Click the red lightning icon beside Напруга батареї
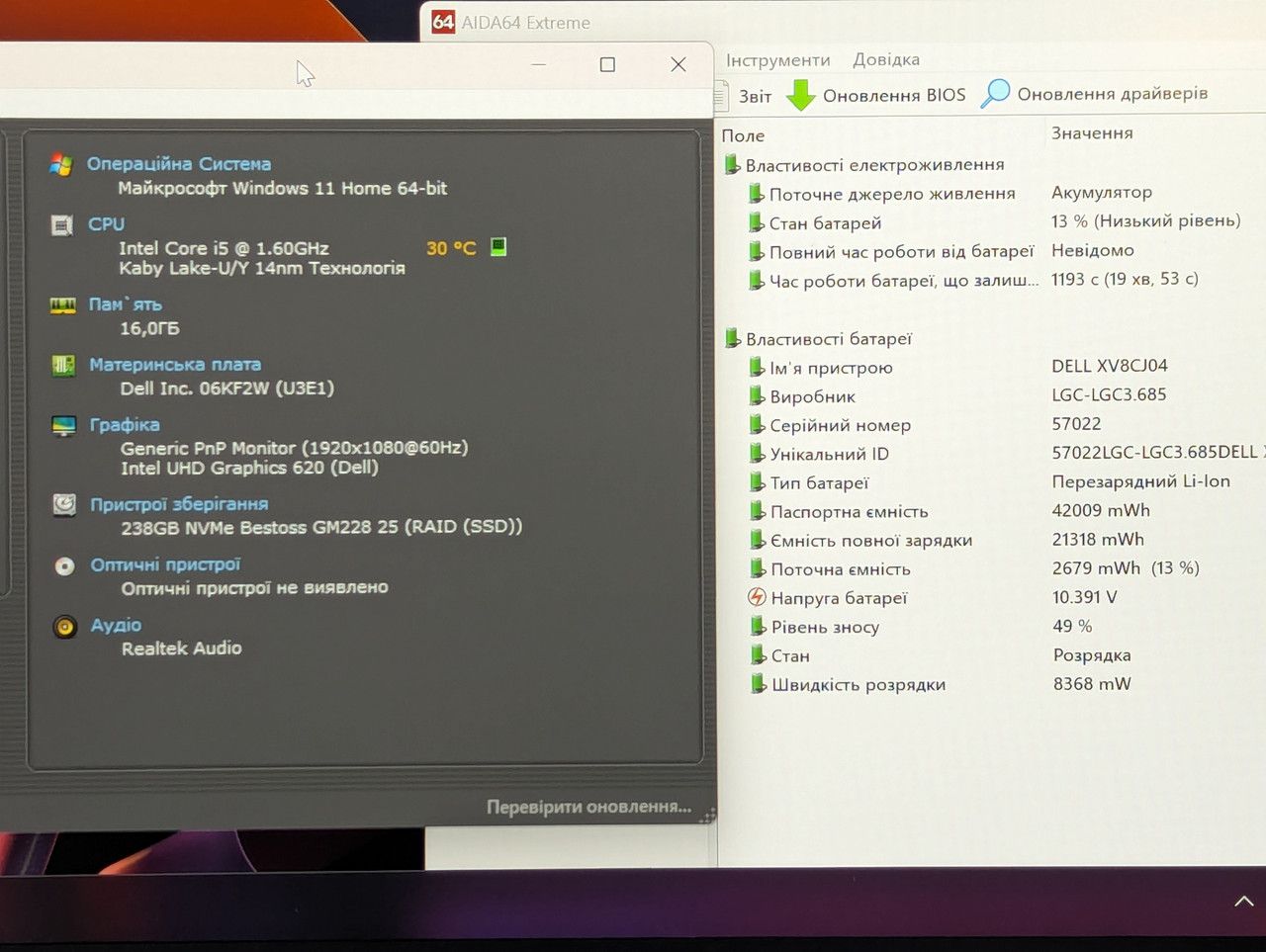 (x=757, y=598)
